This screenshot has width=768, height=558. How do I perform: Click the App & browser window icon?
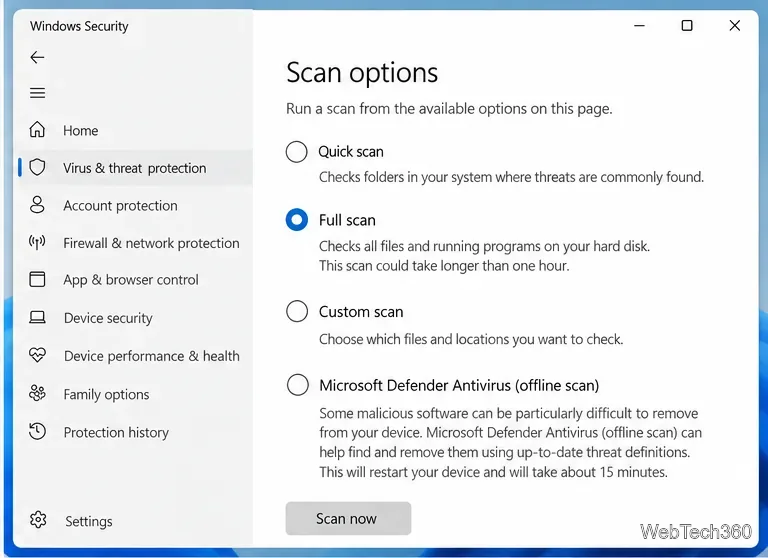click(x=37, y=279)
